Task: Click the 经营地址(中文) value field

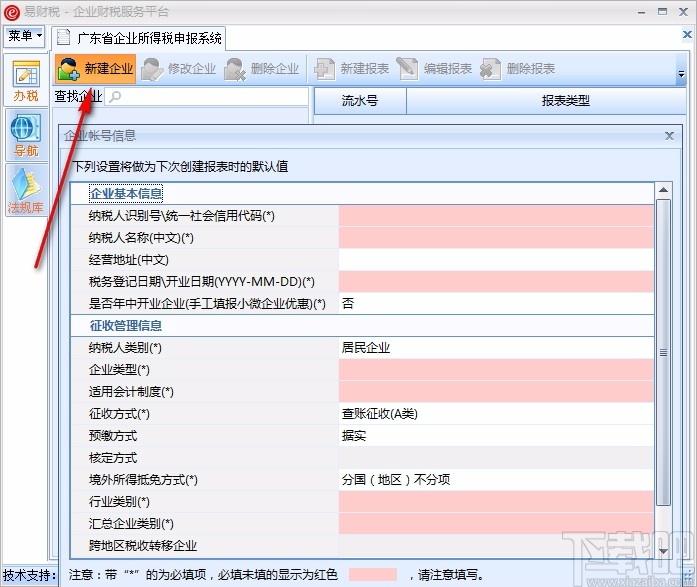Action: pyautogui.click(x=496, y=260)
